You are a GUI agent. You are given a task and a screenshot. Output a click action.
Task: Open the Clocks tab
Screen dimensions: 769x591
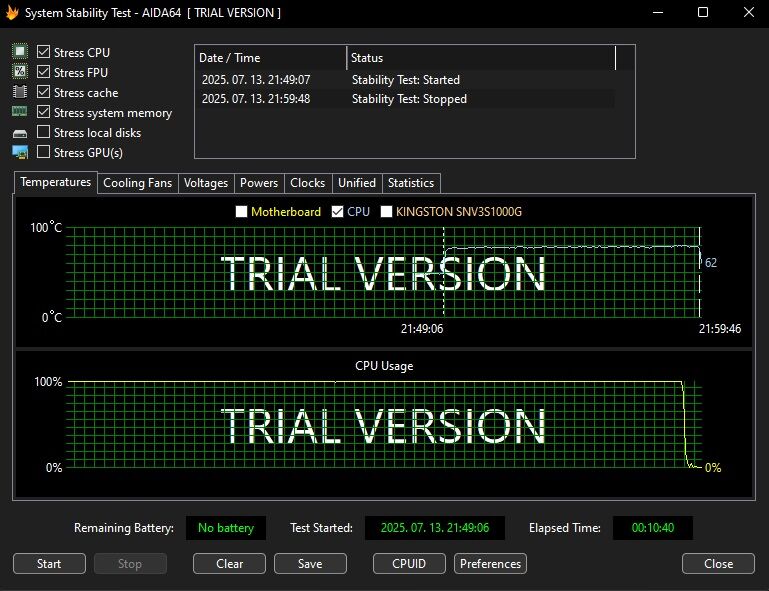click(x=308, y=183)
